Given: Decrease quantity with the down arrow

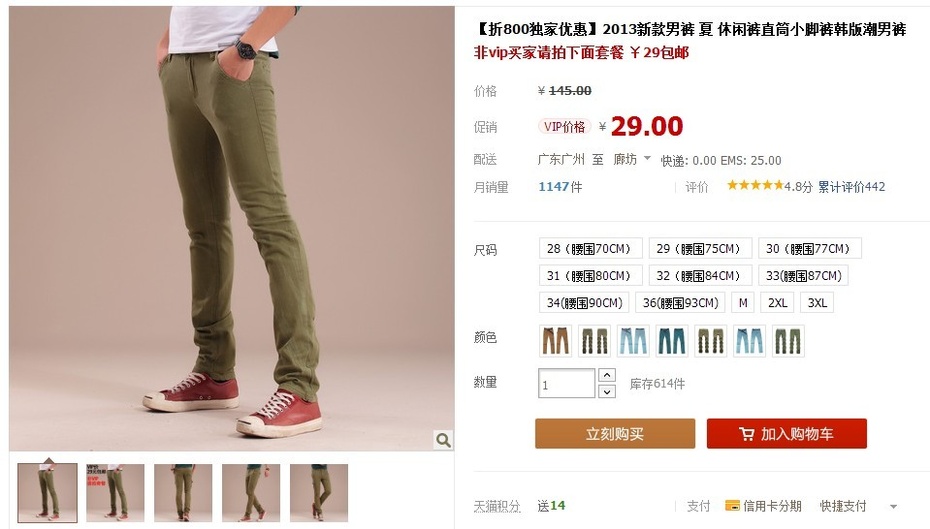Looking at the screenshot, I should pos(607,391).
